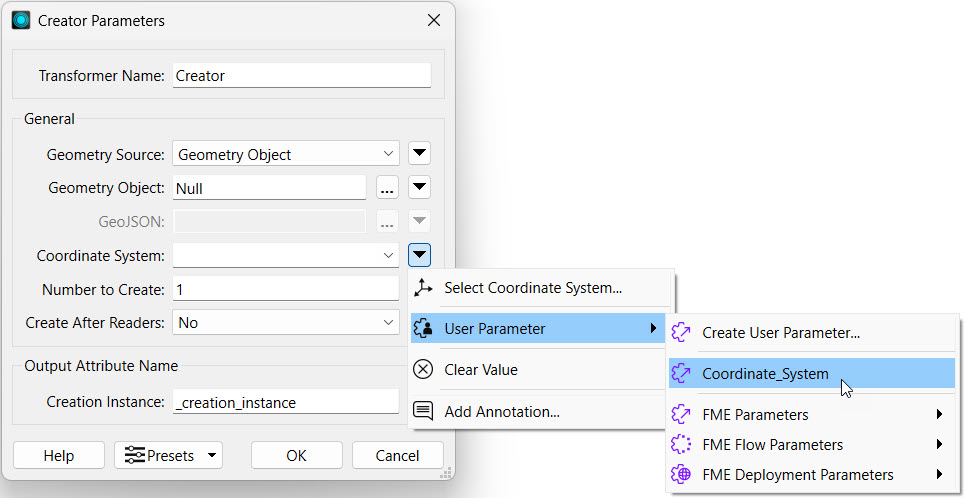This screenshot has width=966, height=498.
Task: Open the Coordinate System combo box
Action: [286, 256]
